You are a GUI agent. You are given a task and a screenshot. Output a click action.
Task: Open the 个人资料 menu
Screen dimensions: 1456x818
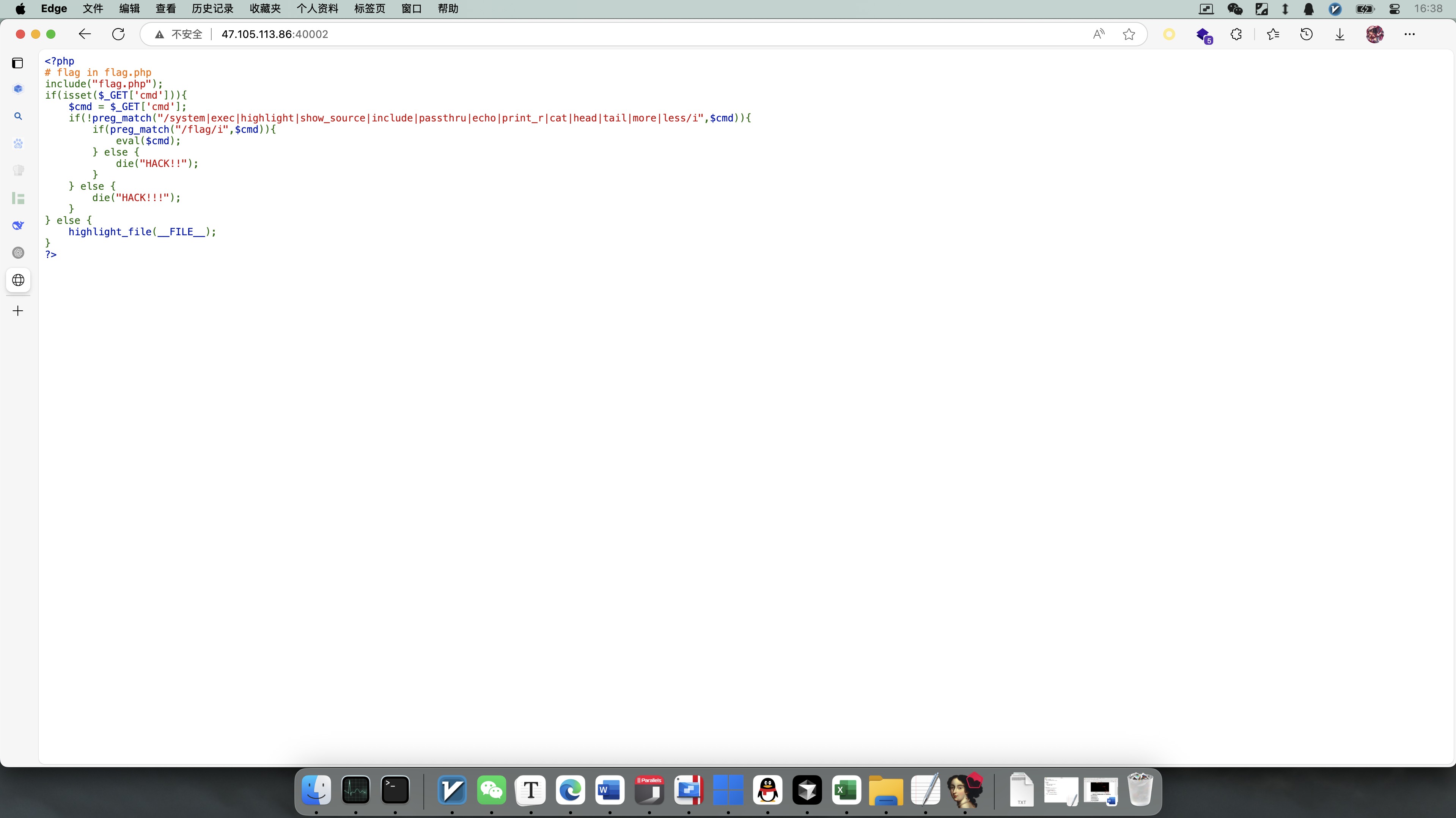pyautogui.click(x=318, y=8)
